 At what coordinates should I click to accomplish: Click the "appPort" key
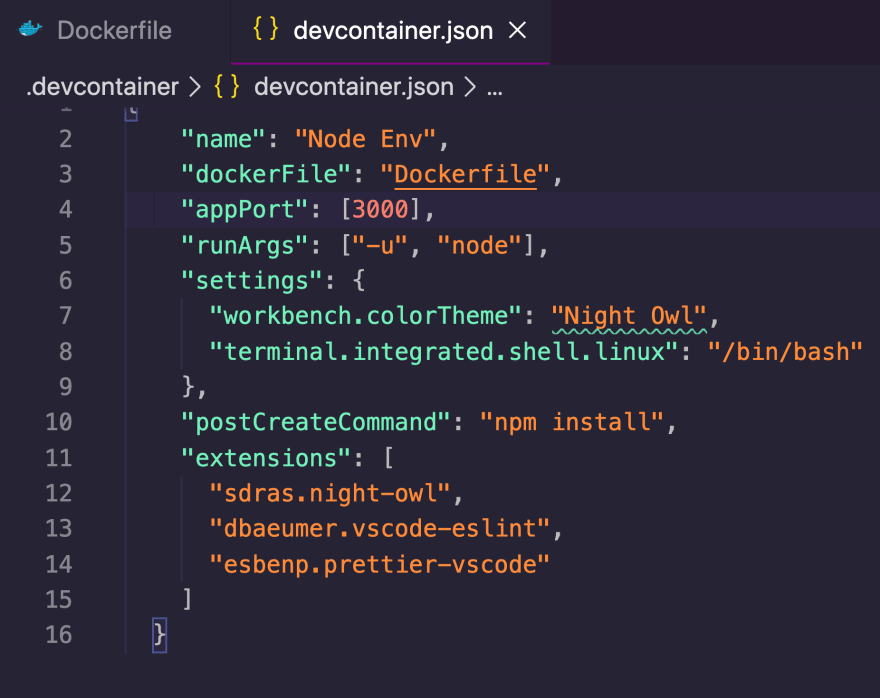245,210
